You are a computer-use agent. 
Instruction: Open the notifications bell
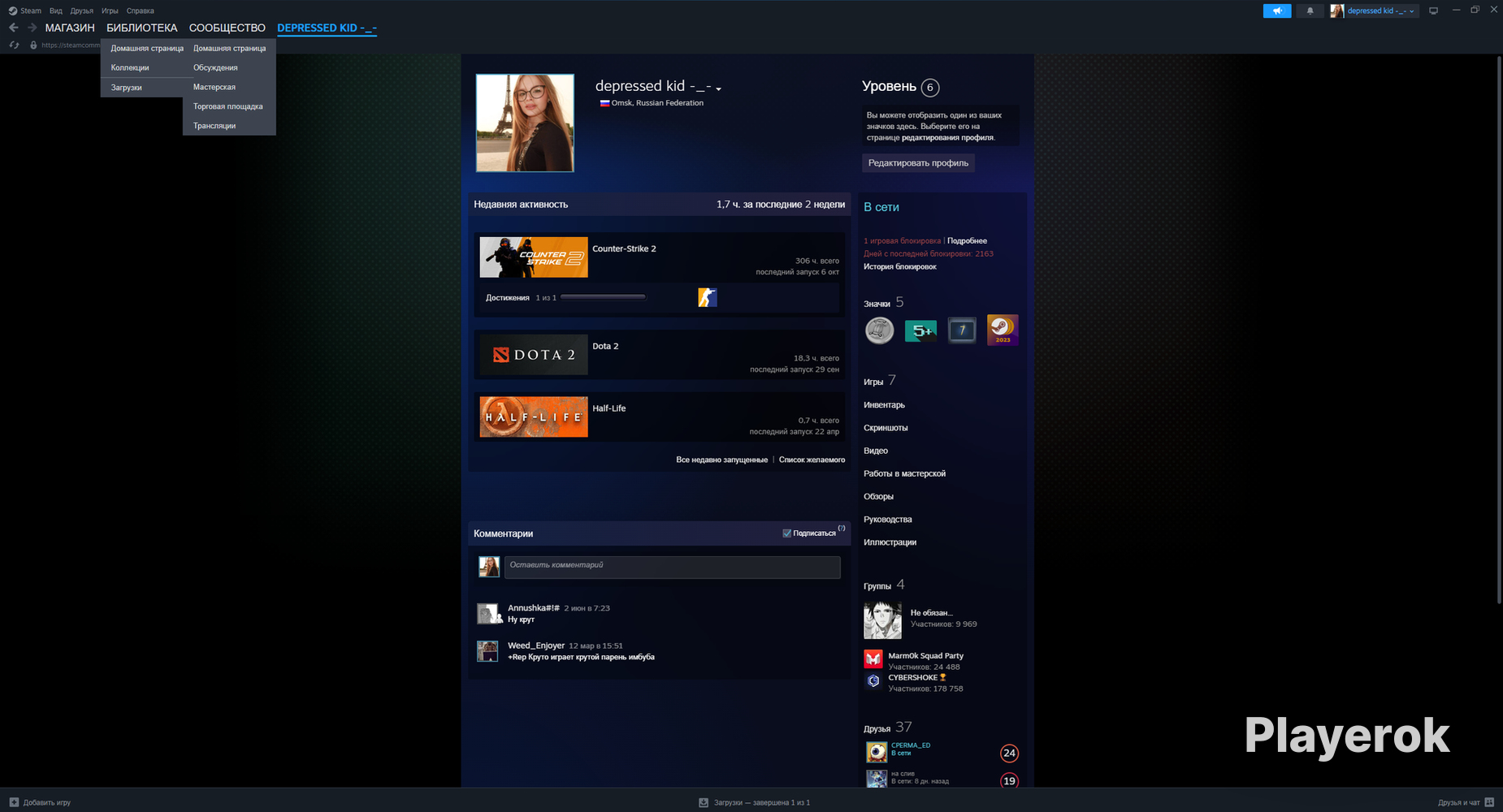point(1310,11)
